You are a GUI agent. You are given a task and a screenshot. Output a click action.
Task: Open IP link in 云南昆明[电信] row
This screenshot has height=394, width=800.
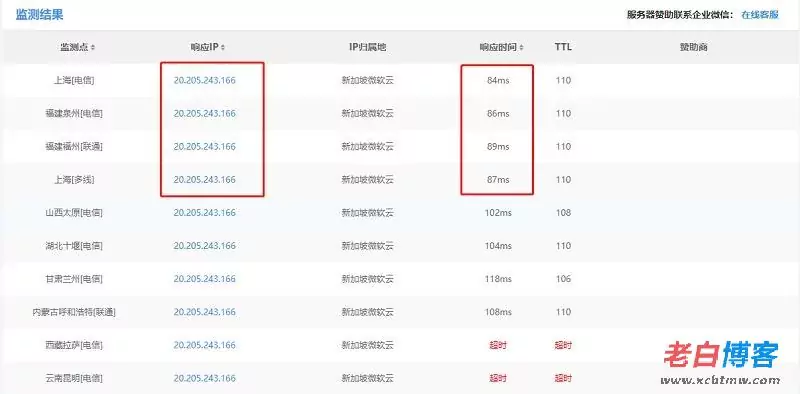[x=205, y=378]
